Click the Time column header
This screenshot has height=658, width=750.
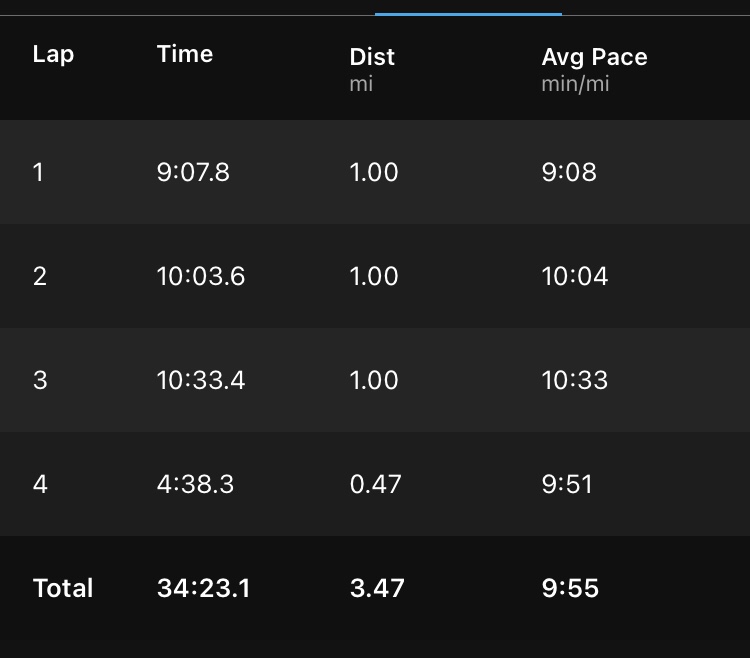pyautogui.click(x=185, y=54)
